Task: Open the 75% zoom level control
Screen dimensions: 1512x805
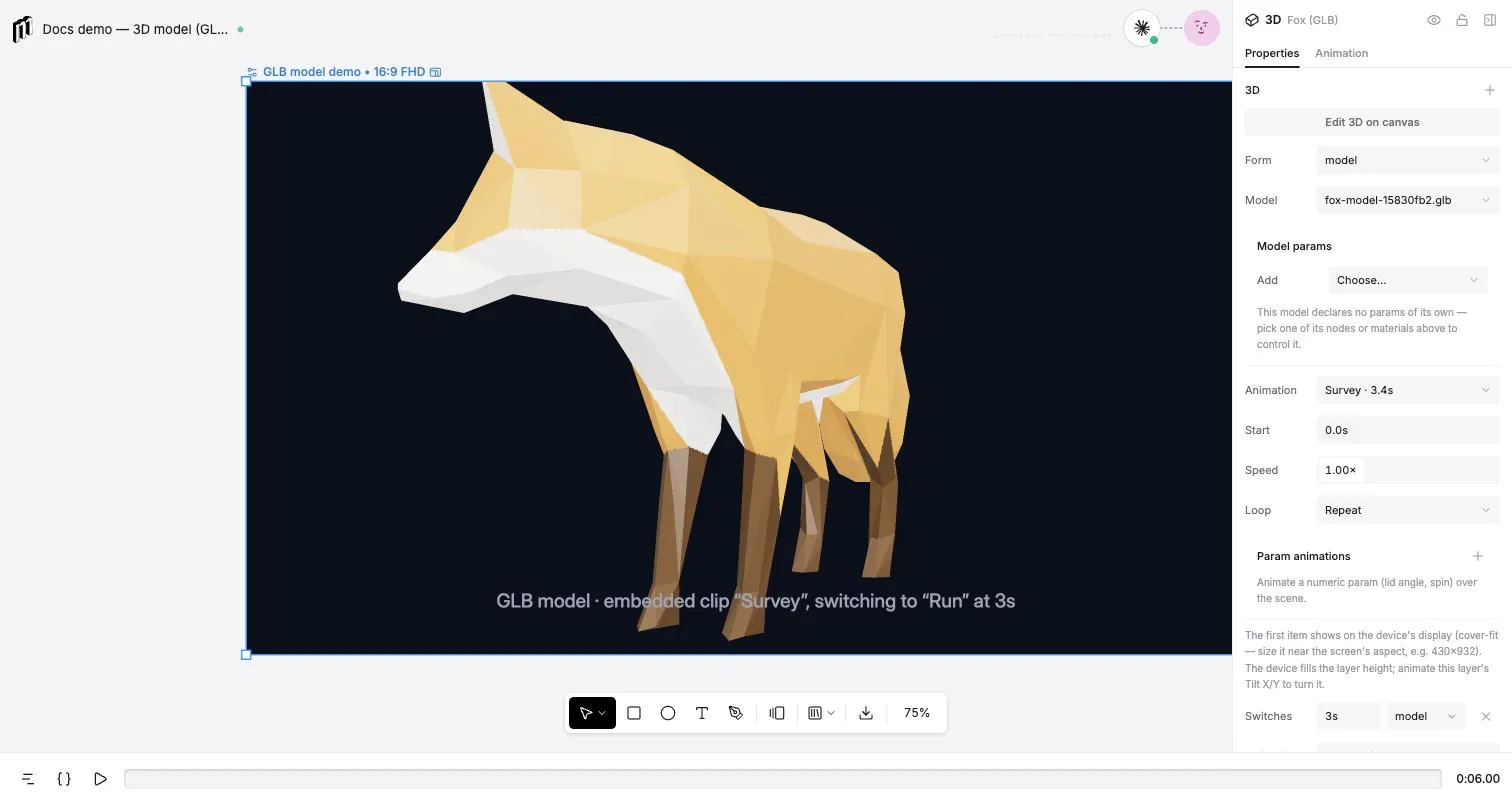Action: [917, 713]
